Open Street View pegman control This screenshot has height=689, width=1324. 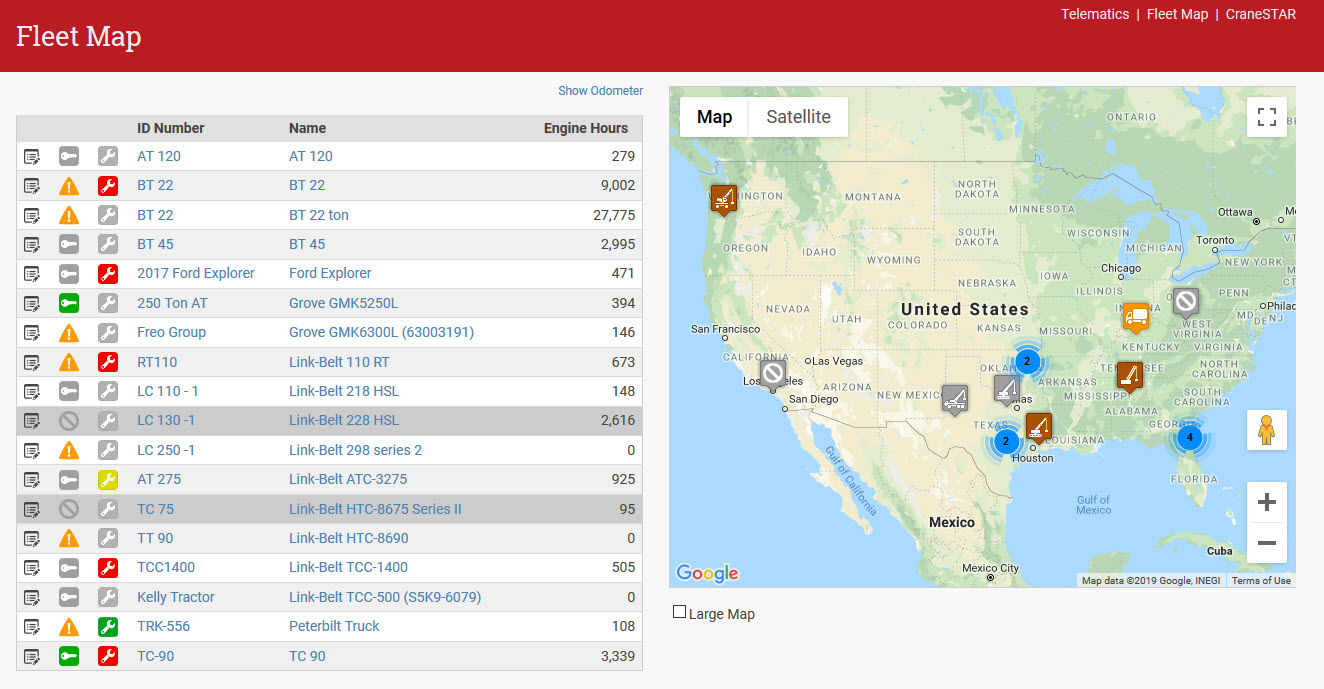[x=1267, y=430]
